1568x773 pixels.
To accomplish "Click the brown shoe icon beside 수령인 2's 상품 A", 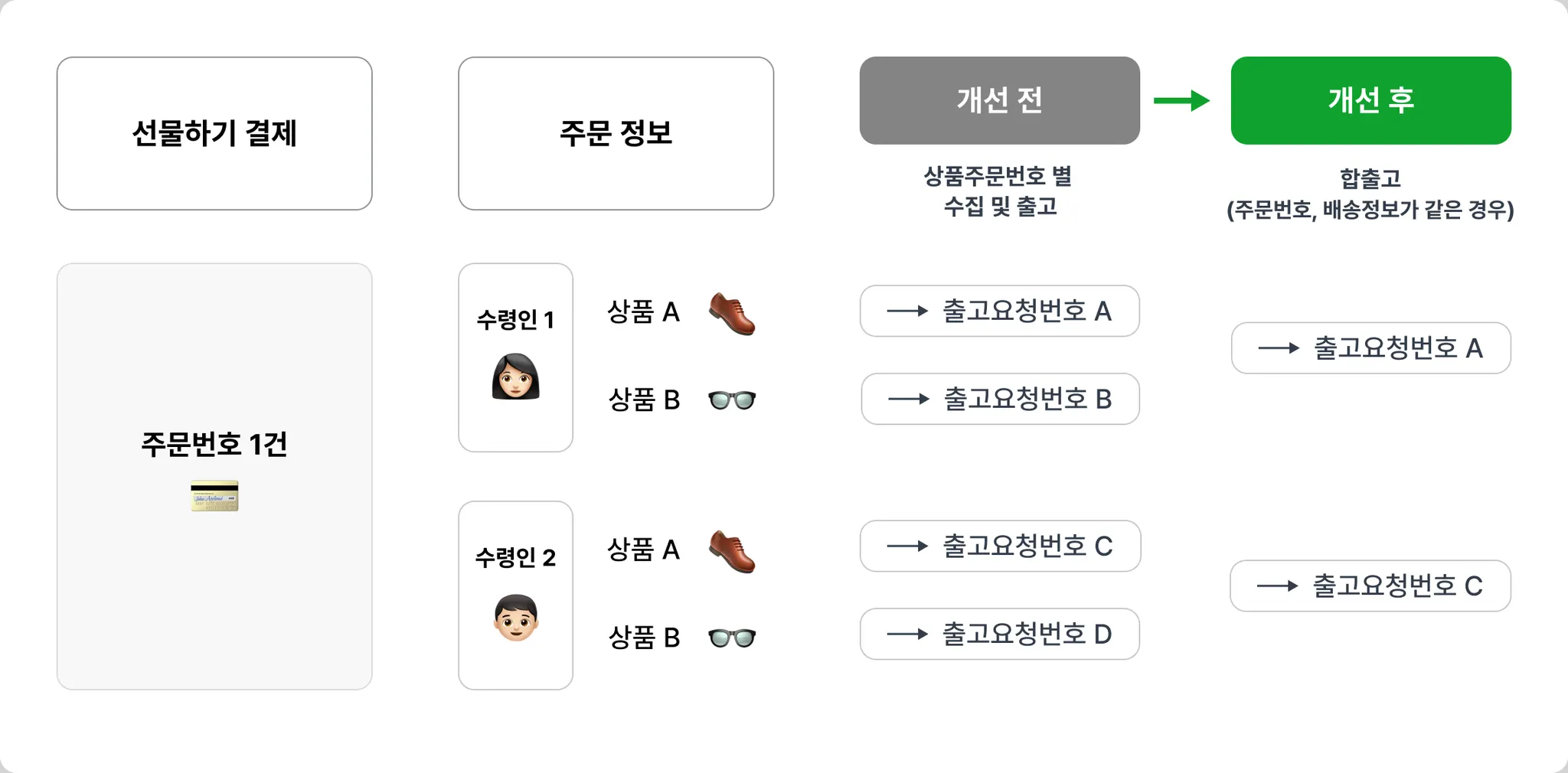I will pos(732,551).
